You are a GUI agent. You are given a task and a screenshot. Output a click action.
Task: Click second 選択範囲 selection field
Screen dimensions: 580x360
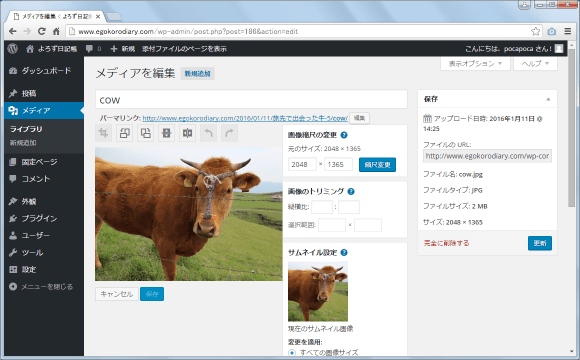[368, 225]
